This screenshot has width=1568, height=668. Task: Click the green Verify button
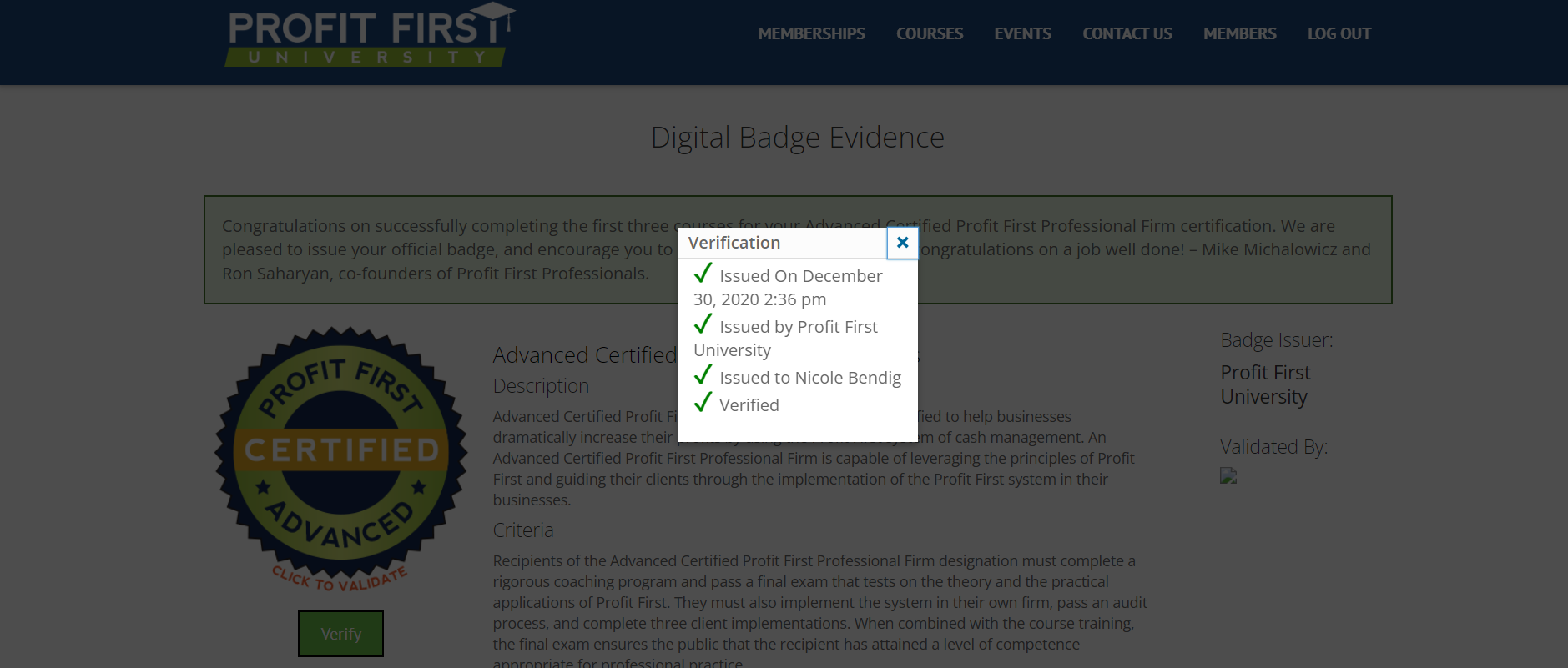[340, 634]
